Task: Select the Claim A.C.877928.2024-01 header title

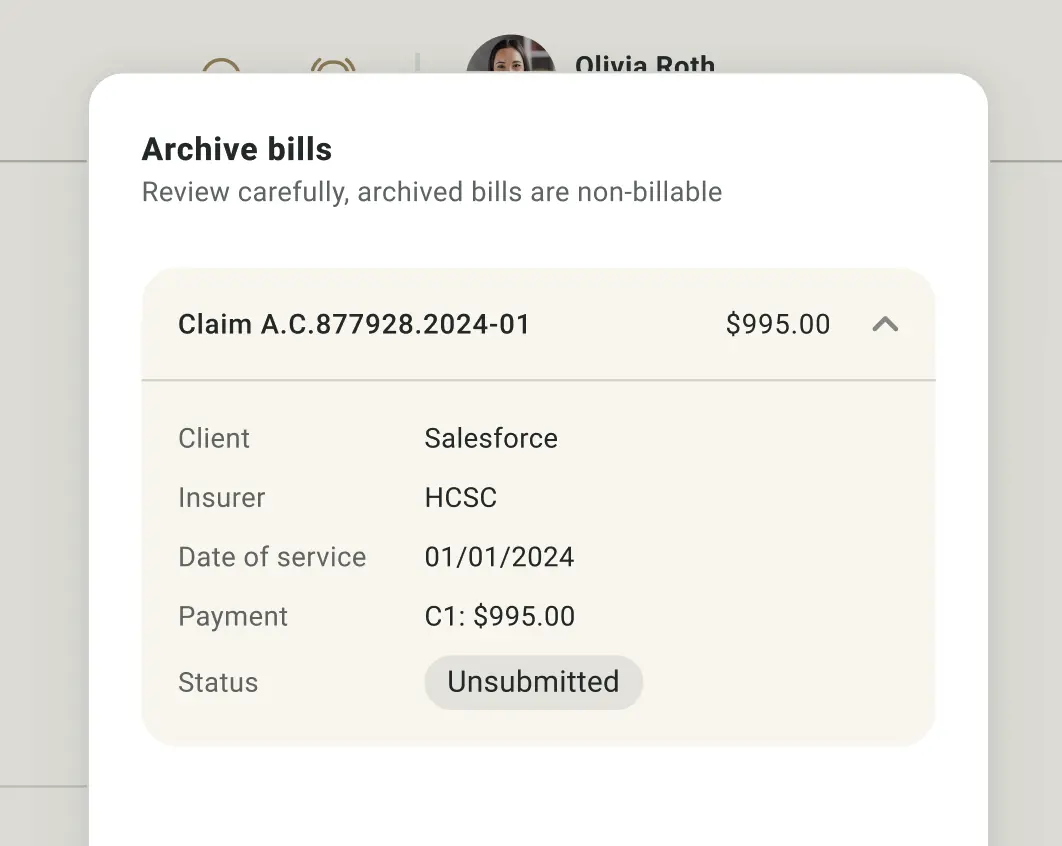Action: (354, 324)
